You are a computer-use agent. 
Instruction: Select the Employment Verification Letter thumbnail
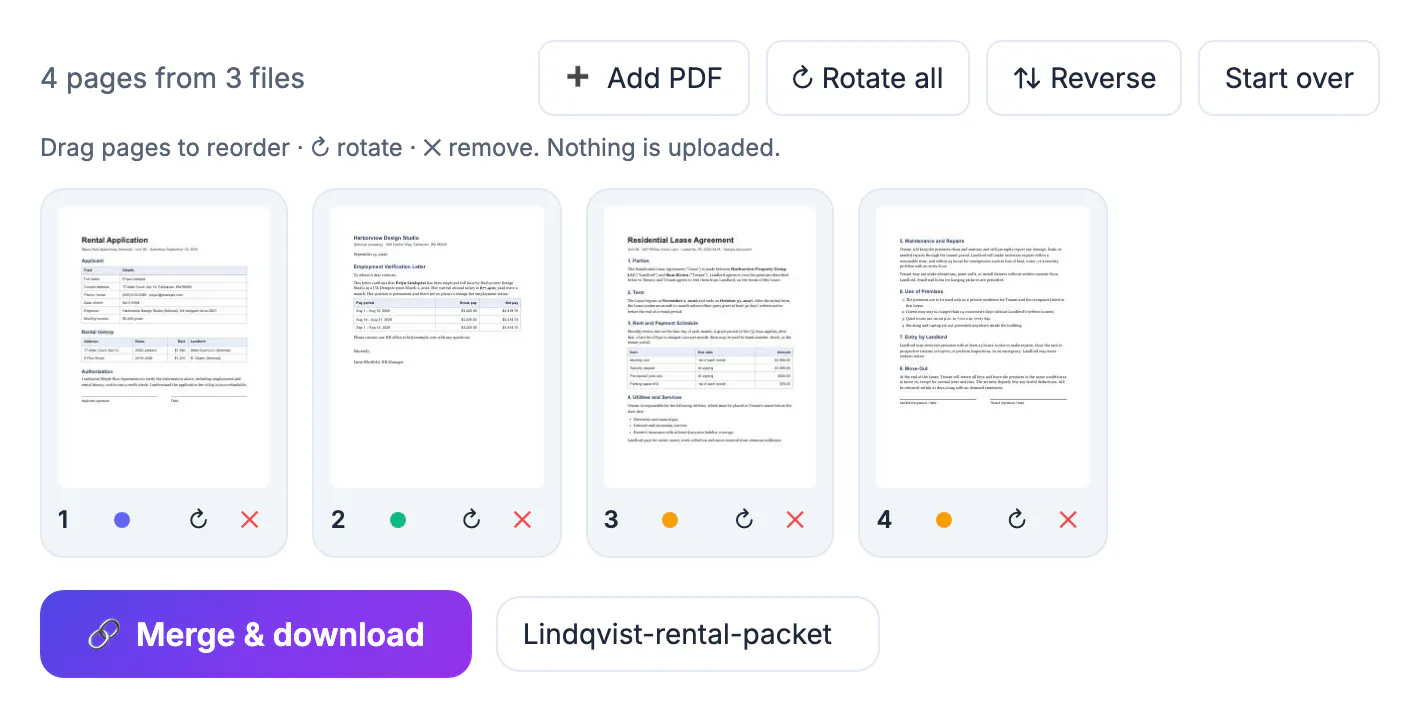437,347
